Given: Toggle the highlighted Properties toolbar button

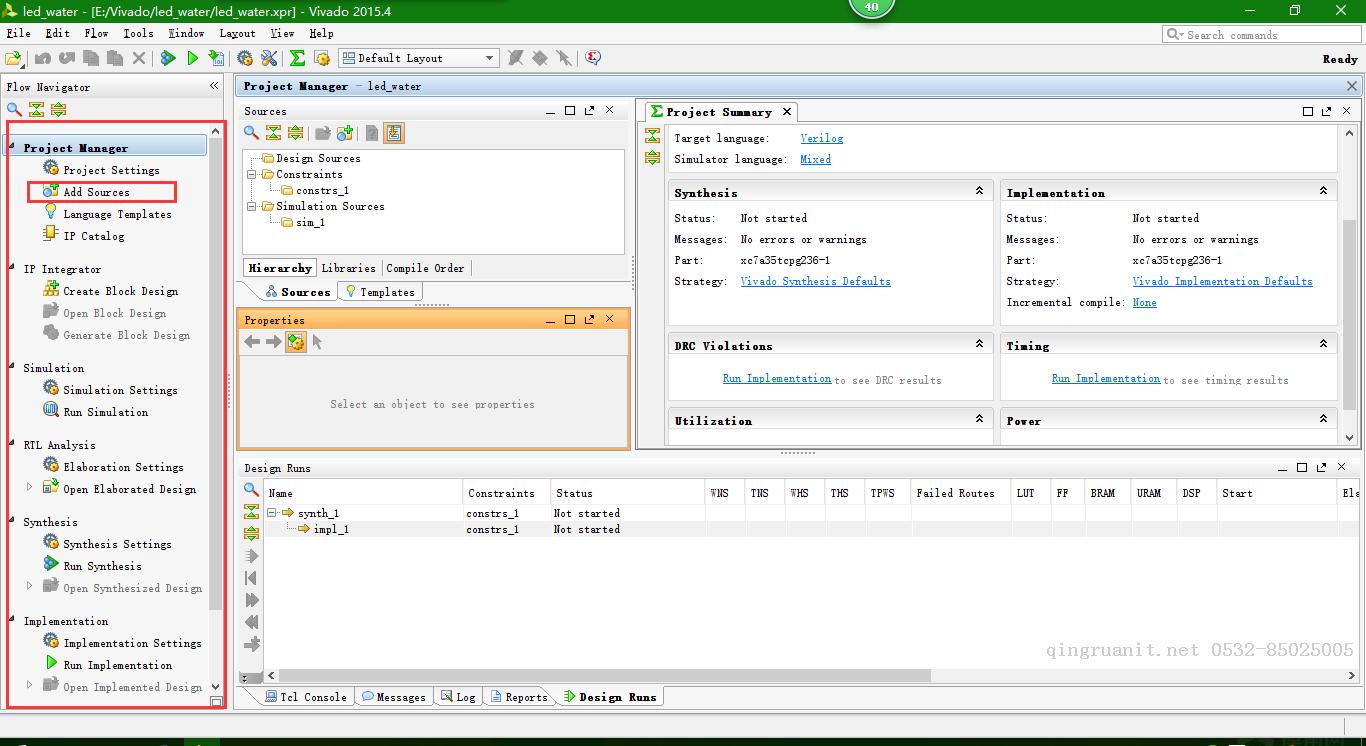Looking at the screenshot, I should 296,342.
